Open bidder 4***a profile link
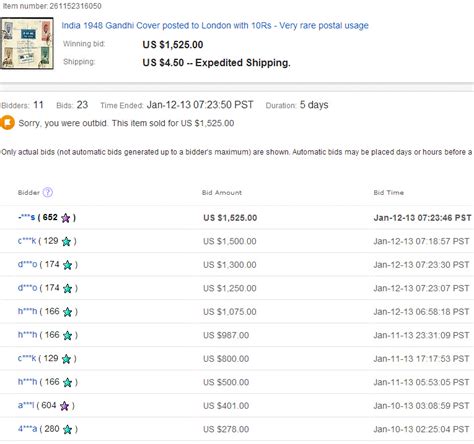The width and height of the screenshot is (474, 444). click(27, 429)
